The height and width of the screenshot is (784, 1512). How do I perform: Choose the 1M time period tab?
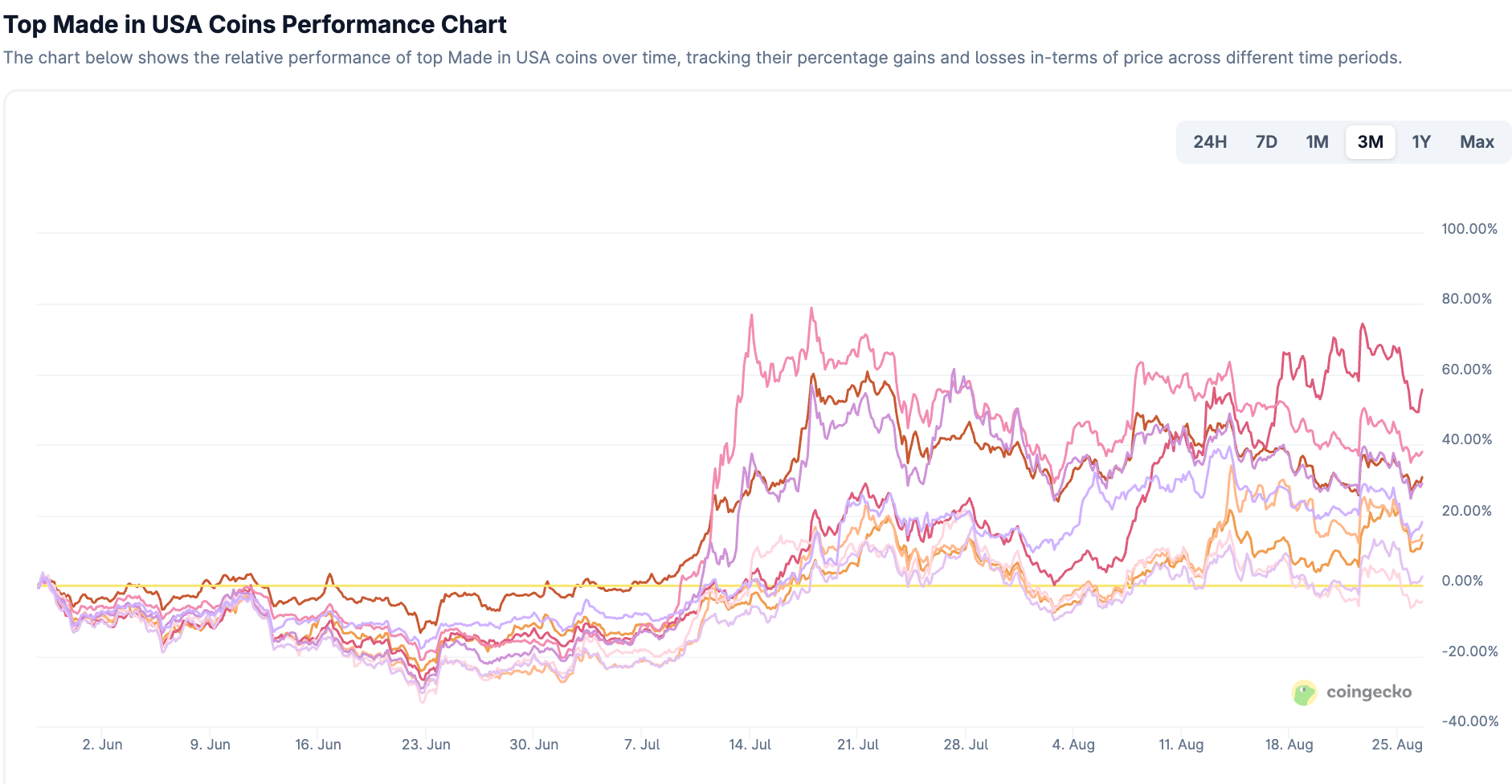1317,142
